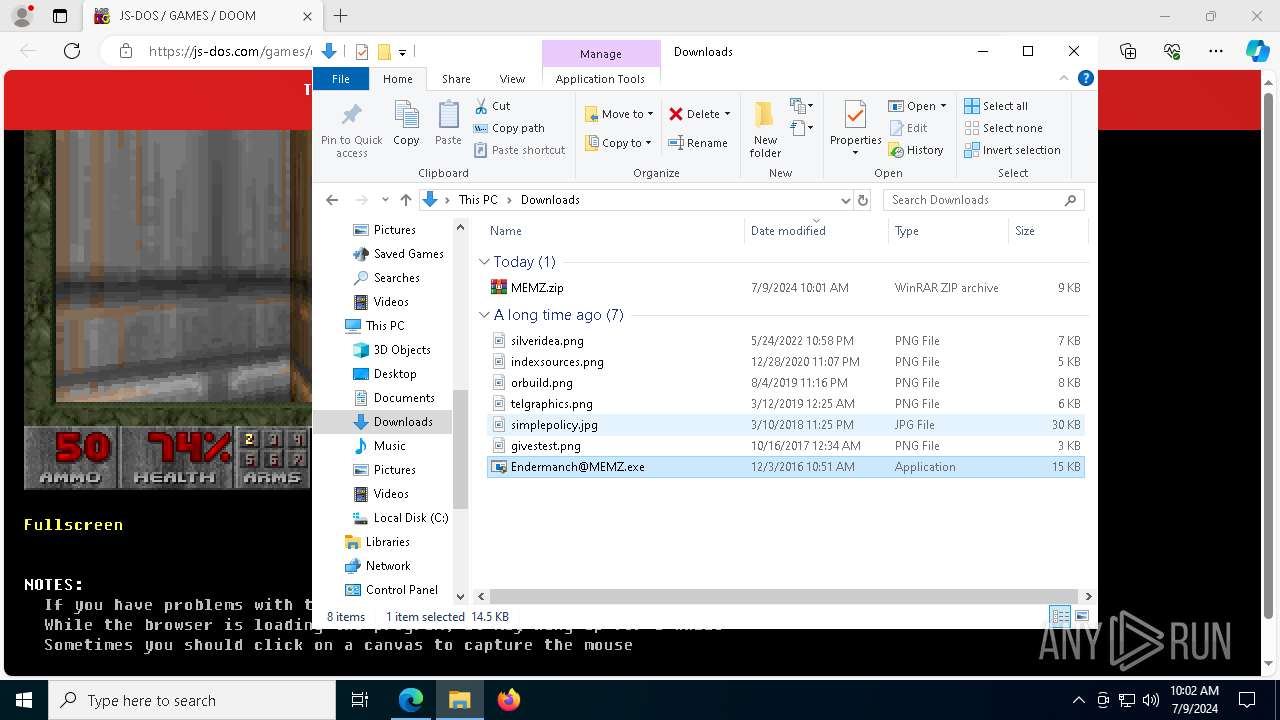
Task: Click Paste shortcut in Clipboard group
Action: coord(519,150)
